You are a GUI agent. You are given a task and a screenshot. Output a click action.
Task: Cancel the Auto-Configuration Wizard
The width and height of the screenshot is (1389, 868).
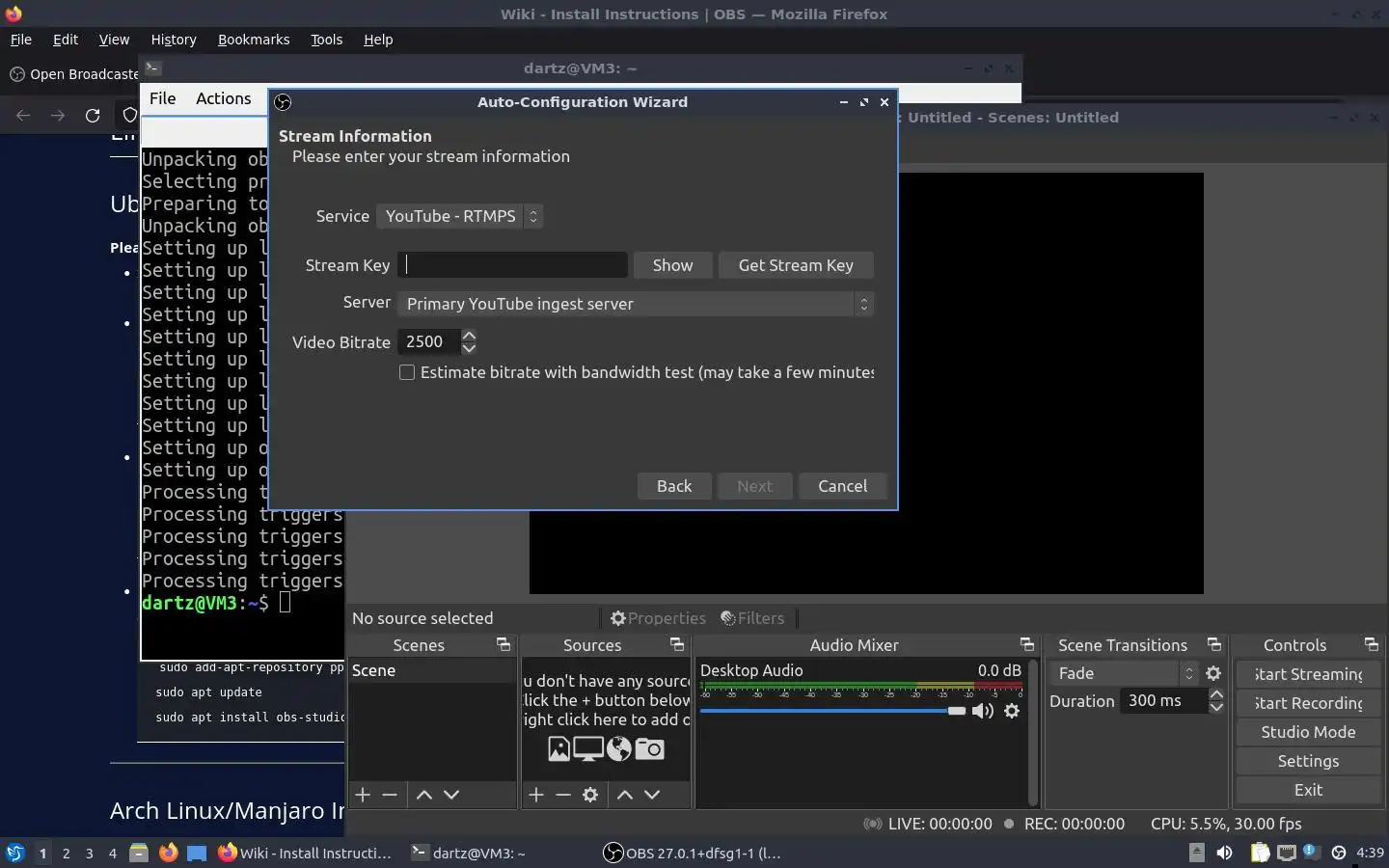(842, 486)
